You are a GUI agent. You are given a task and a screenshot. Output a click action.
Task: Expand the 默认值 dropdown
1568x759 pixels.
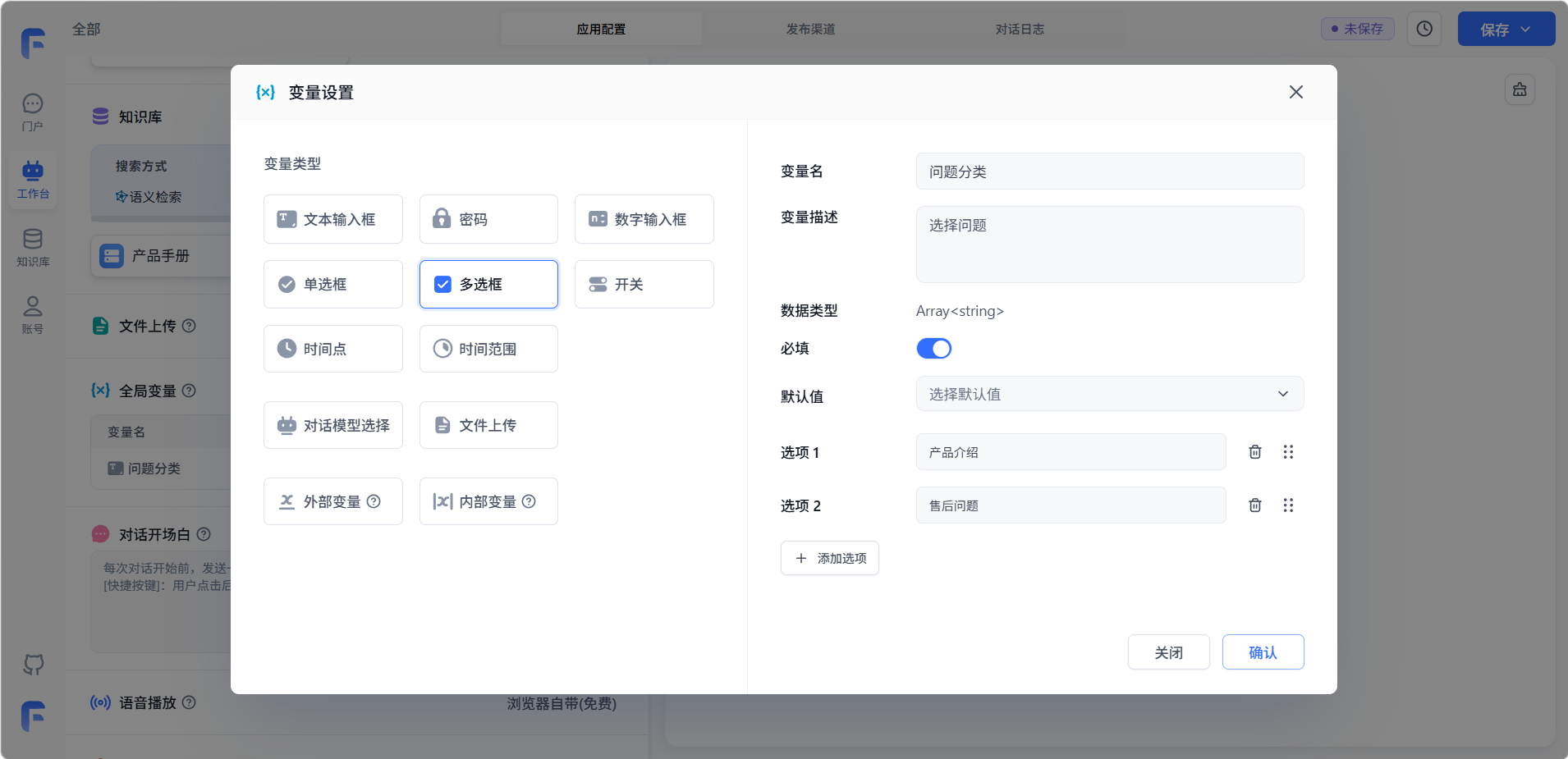[1109, 394]
